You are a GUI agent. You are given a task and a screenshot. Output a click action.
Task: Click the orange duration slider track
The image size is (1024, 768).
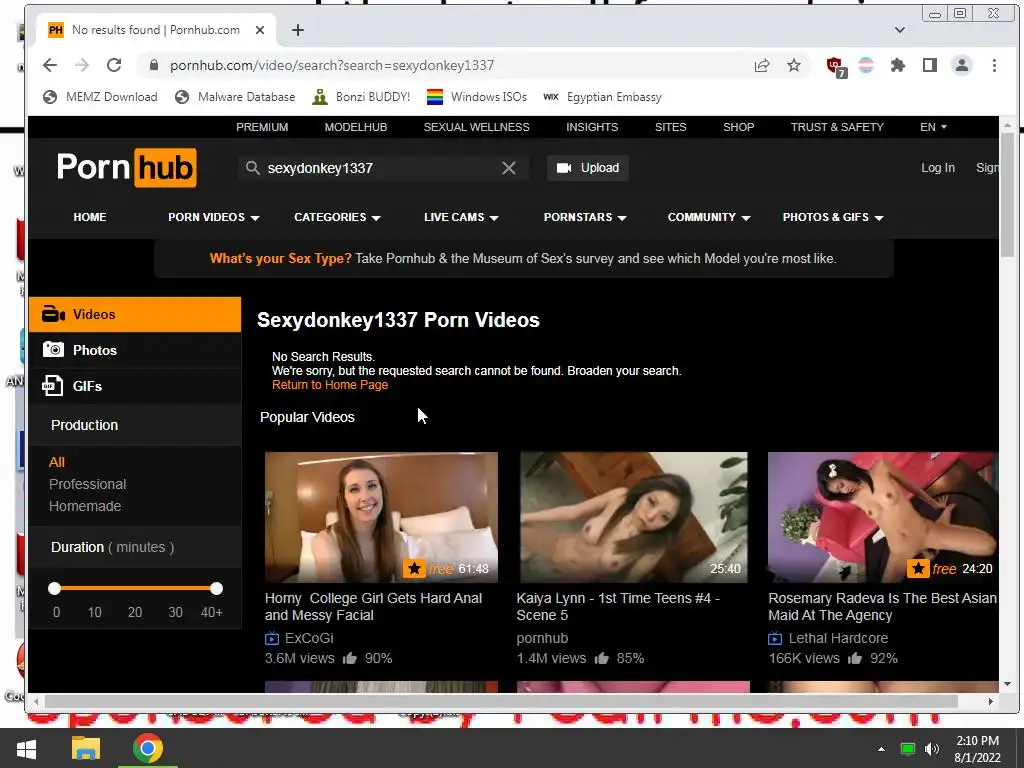(135, 588)
